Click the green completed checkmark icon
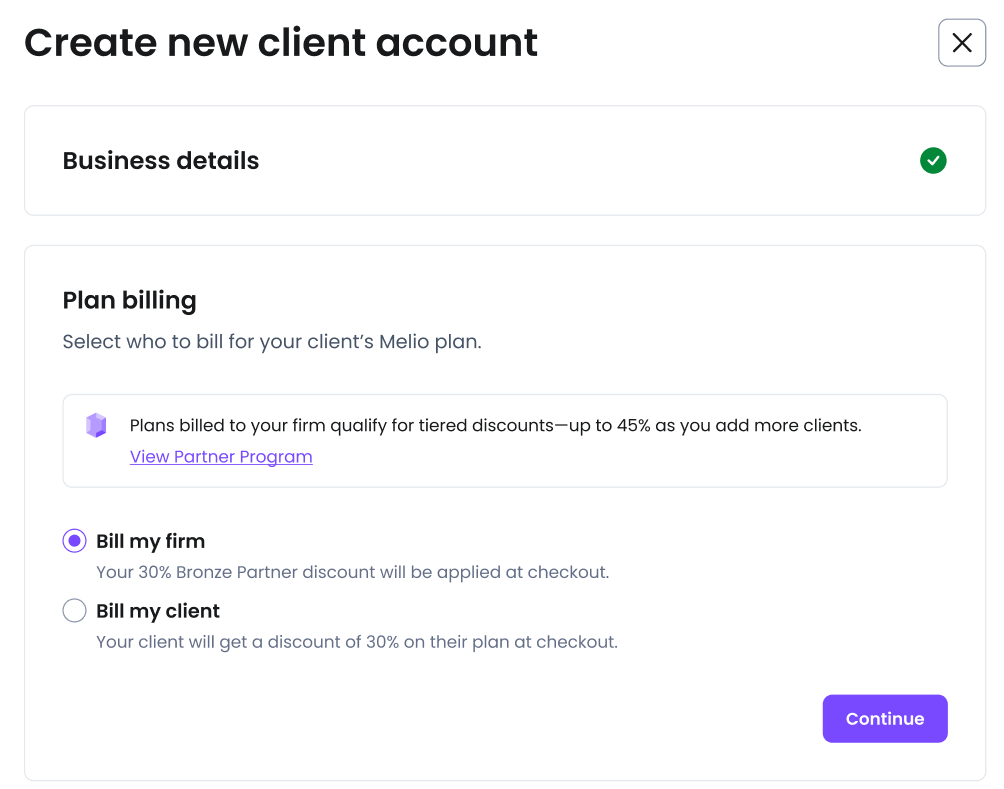This screenshot has height=789, width=1004. click(x=932, y=161)
